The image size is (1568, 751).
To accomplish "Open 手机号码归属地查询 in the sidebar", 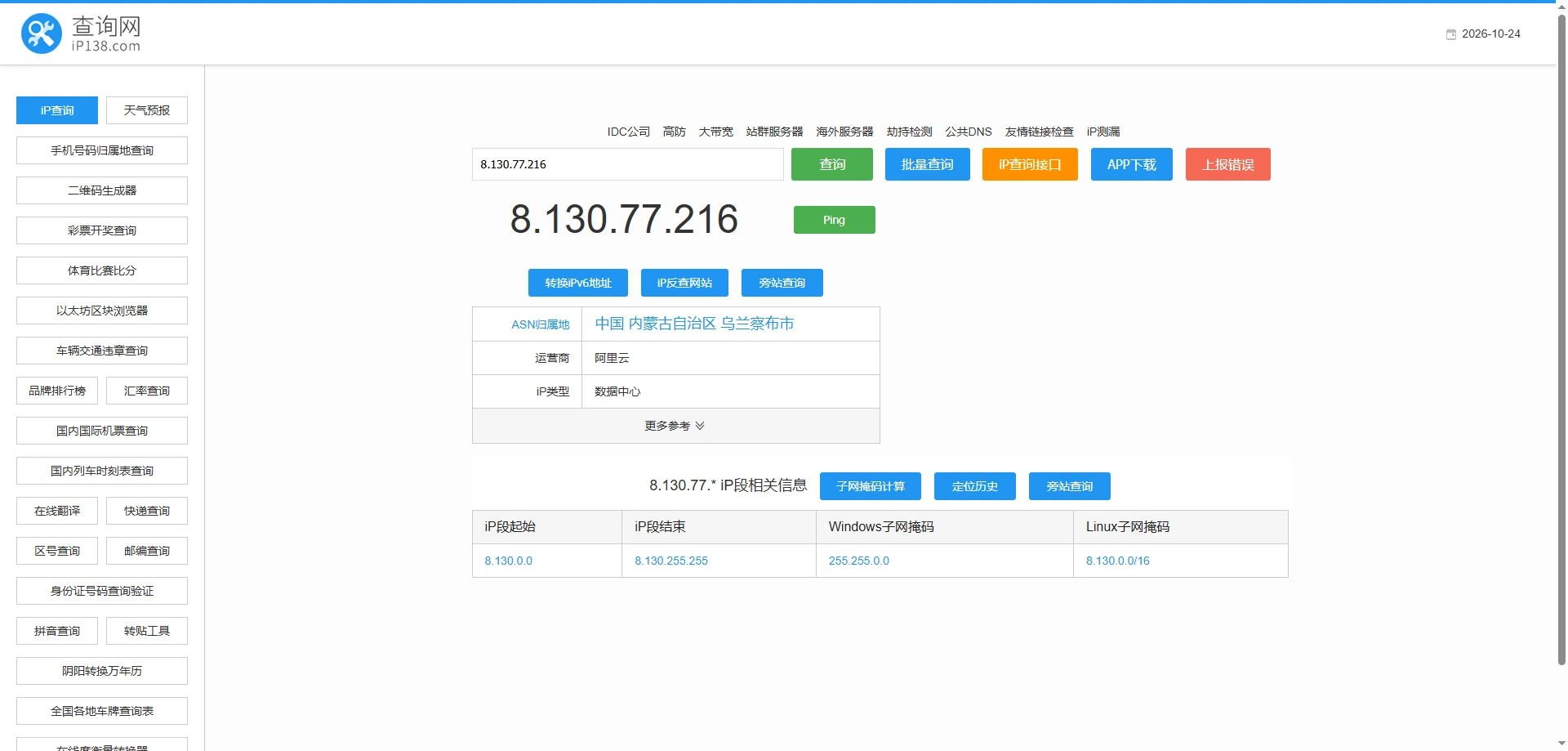I will coord(102,150).
